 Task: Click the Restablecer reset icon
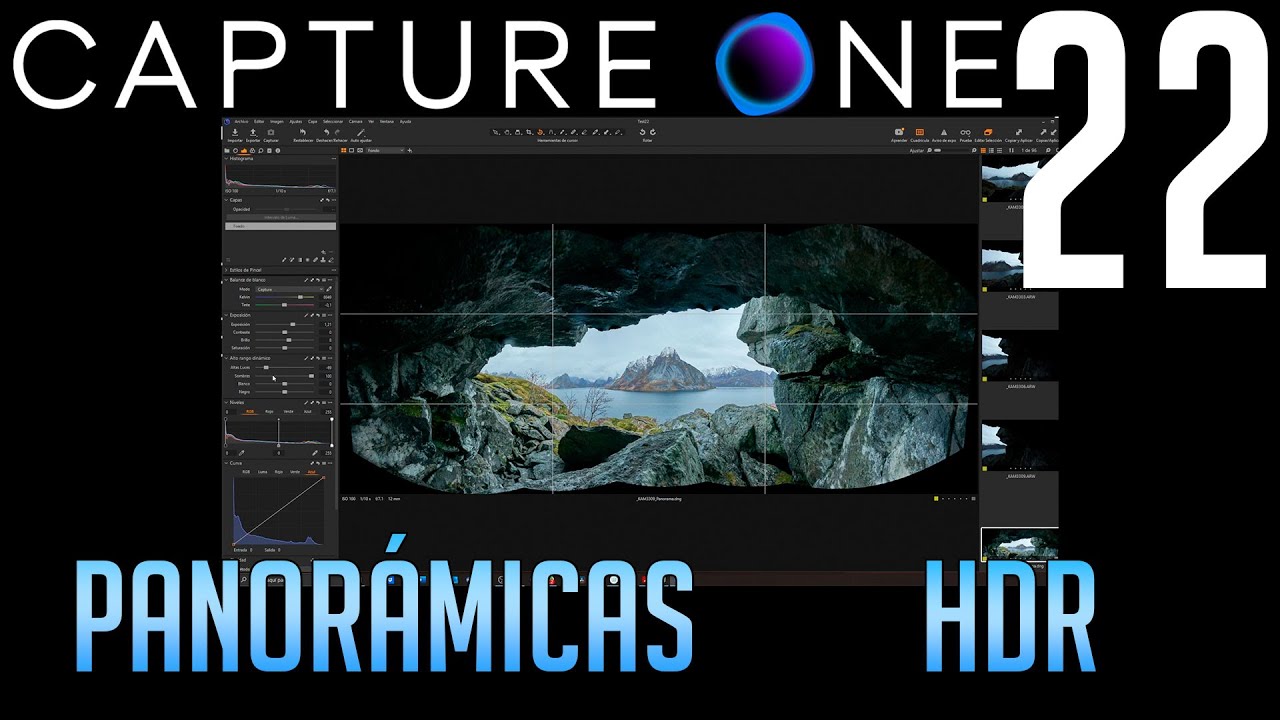303,132
